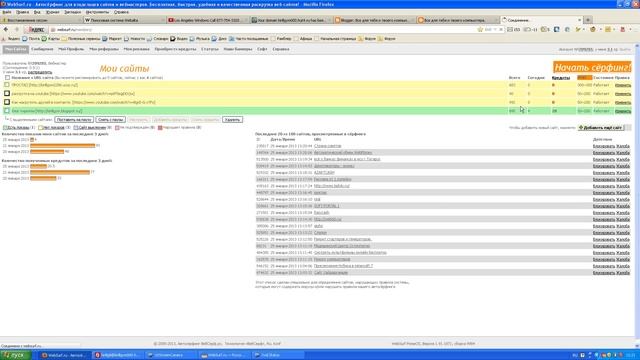
Task: Open the Сообщения site tab
Action: [x=42, y=49]
